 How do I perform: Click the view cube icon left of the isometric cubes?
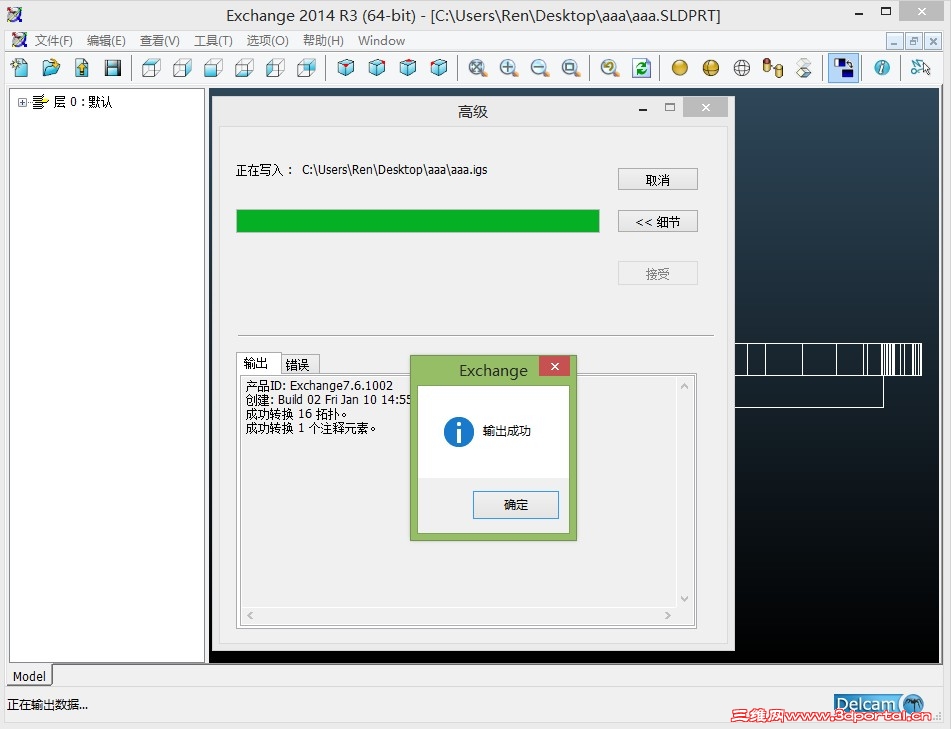pos(306,67)
